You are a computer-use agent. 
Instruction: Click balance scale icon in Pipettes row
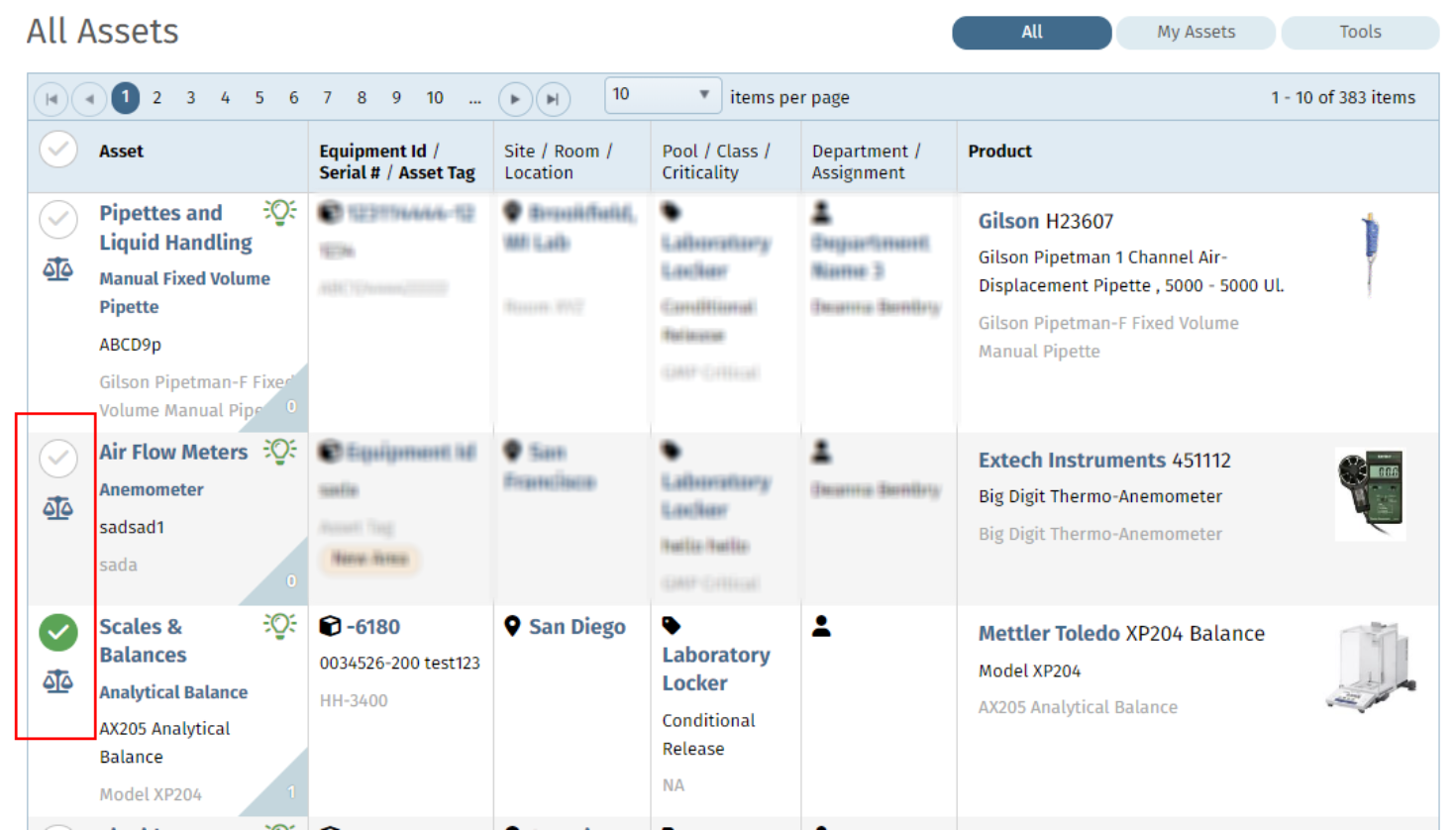57,269
